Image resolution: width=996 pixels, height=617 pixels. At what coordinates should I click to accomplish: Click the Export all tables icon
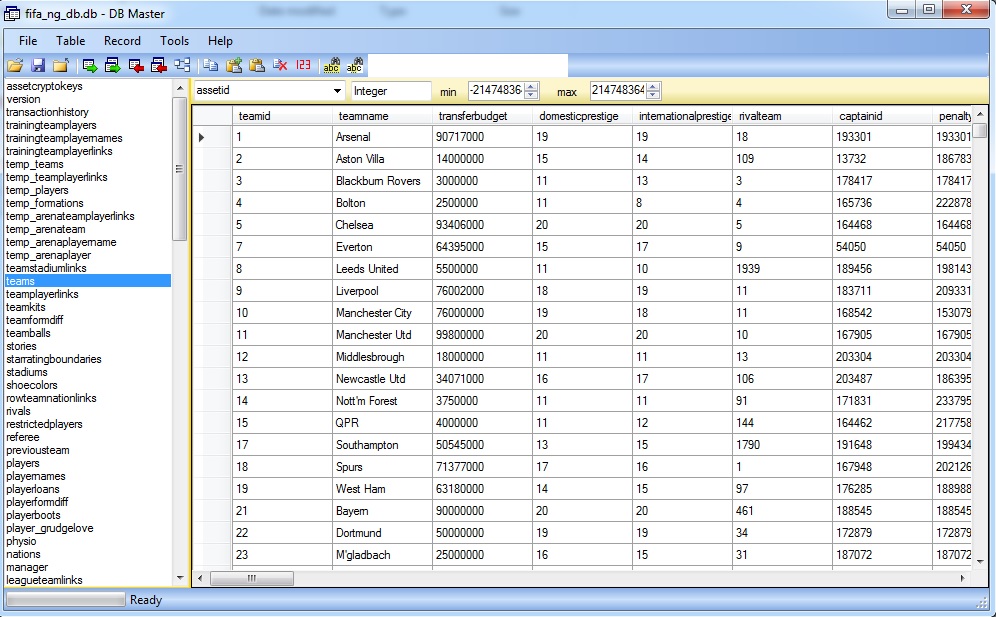(113, 65)
